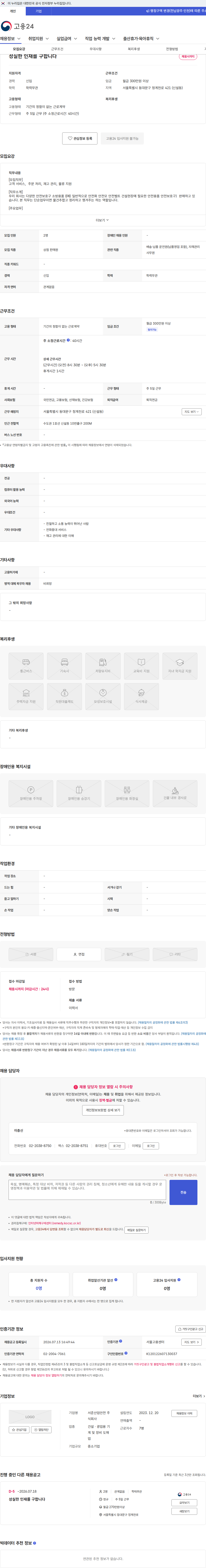Click the 장애인용 화장실 facility icon
This screenshot has width=206, height=1568.
[x=127, y=794]
